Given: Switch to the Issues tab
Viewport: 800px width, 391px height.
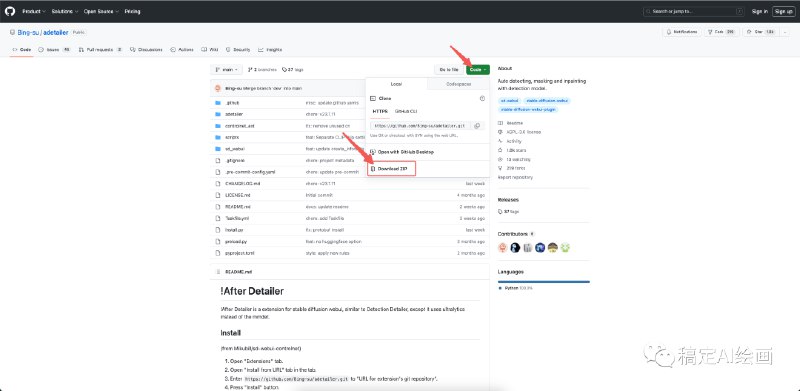Looking at the screenshot, I should coord(55,50).
